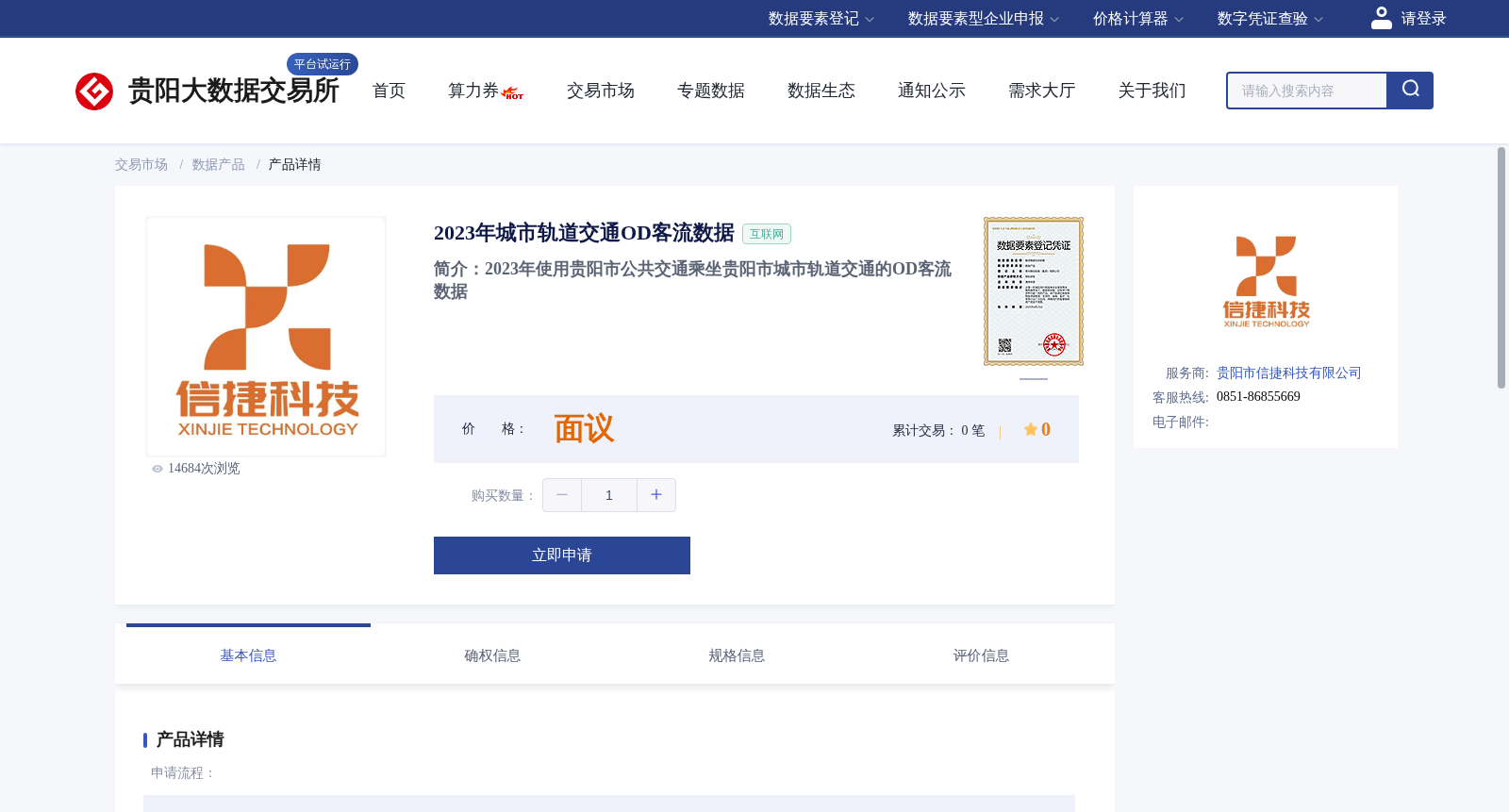
Task: Click the user login avatar icon
Action: pos(1382,18)
